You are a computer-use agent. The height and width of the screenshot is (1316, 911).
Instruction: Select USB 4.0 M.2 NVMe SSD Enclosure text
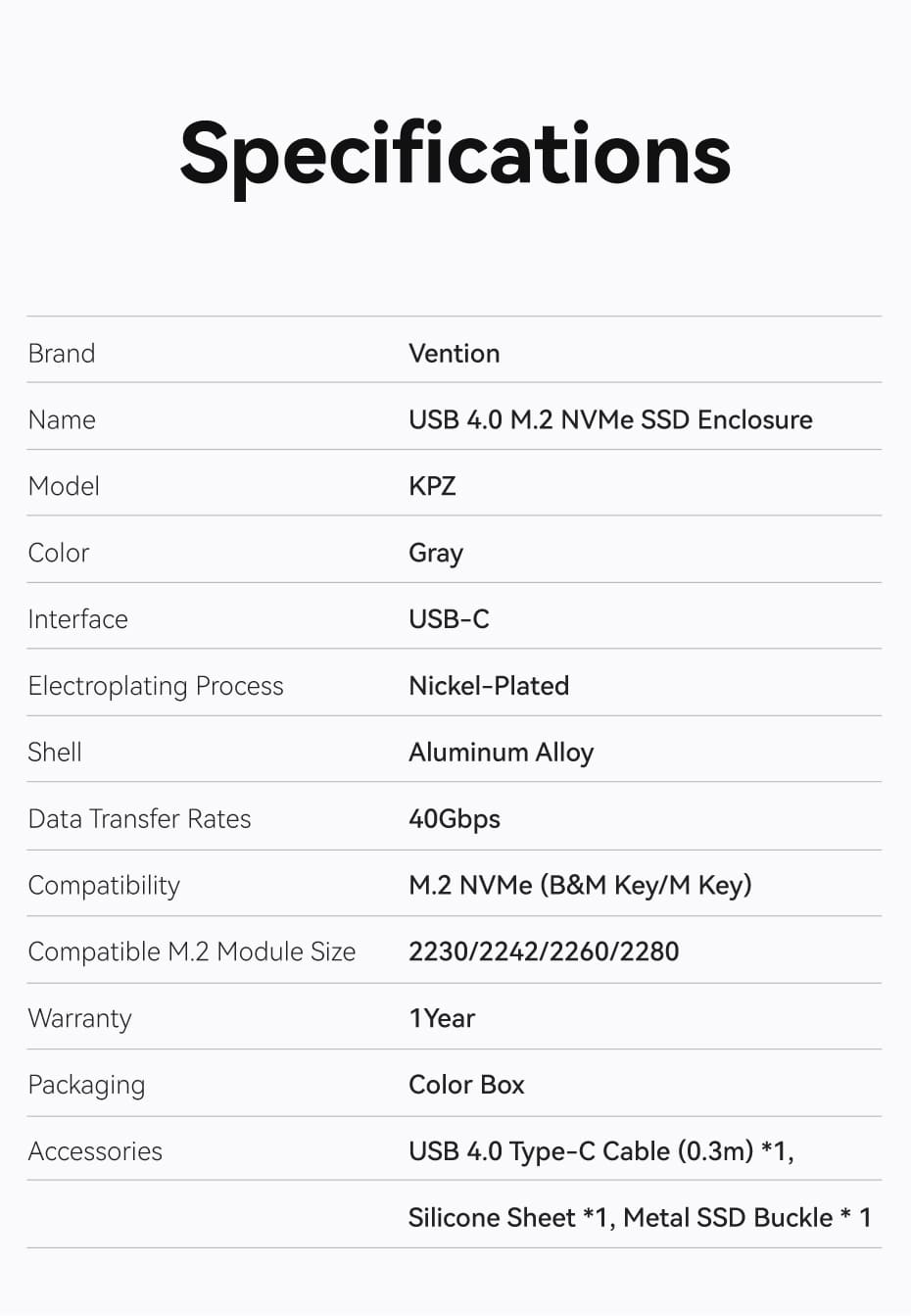(x=610, y=419)
